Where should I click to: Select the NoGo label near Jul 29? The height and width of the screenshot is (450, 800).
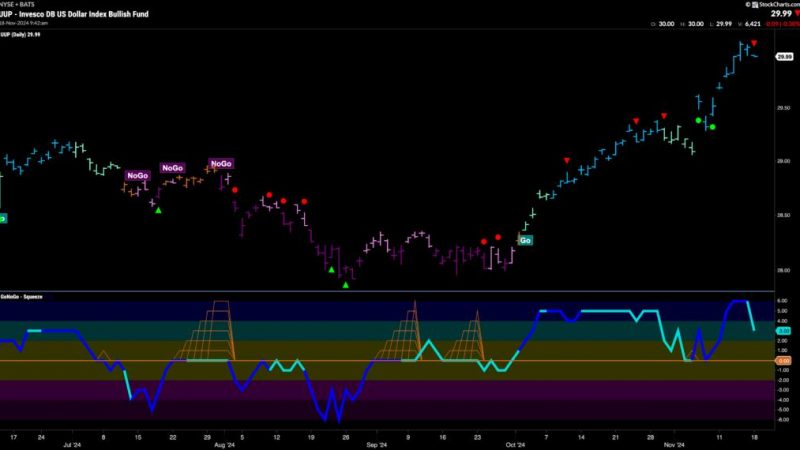(x=221, y=164)
